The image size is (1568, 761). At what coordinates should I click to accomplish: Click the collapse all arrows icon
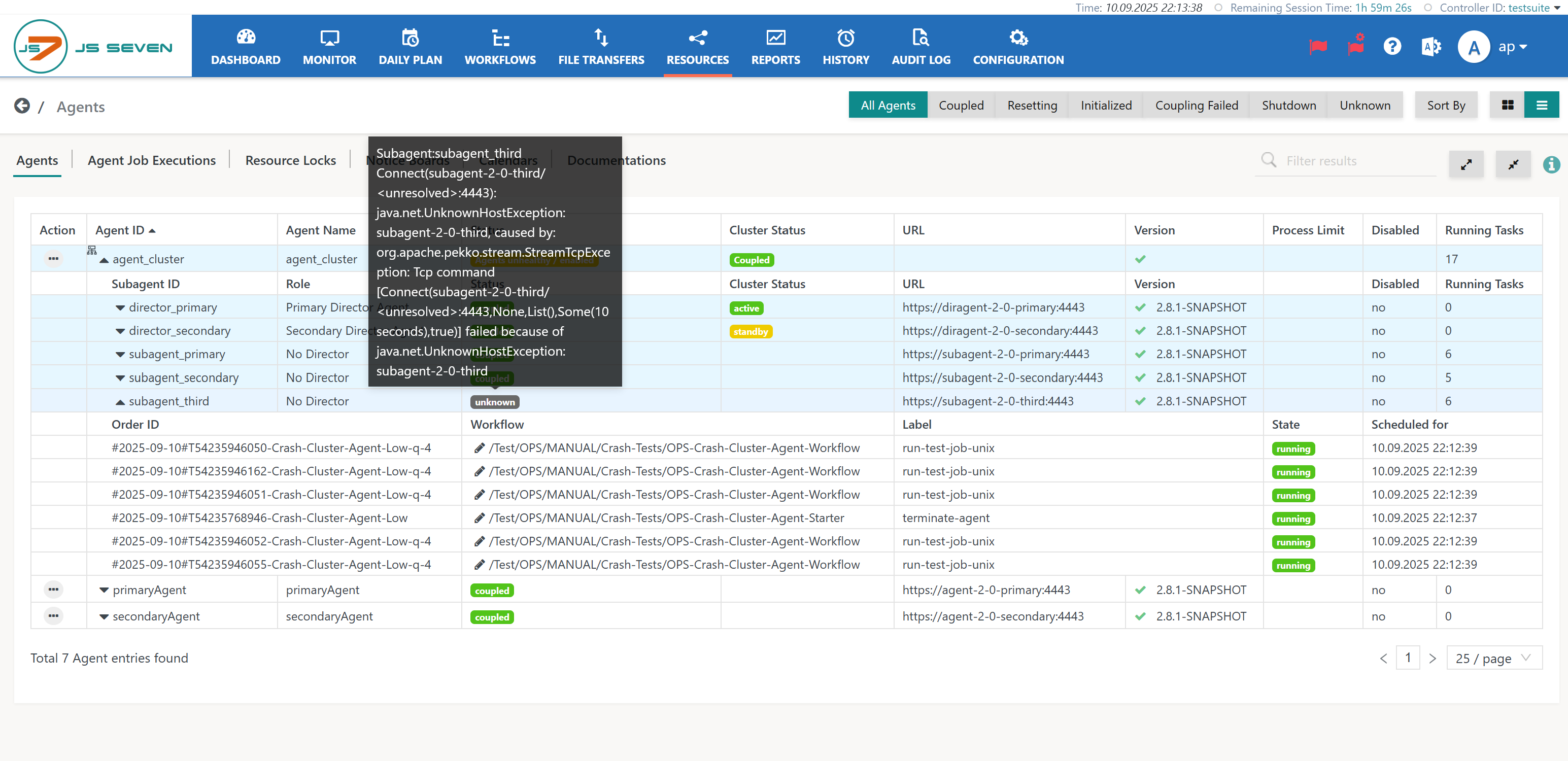1513,164
